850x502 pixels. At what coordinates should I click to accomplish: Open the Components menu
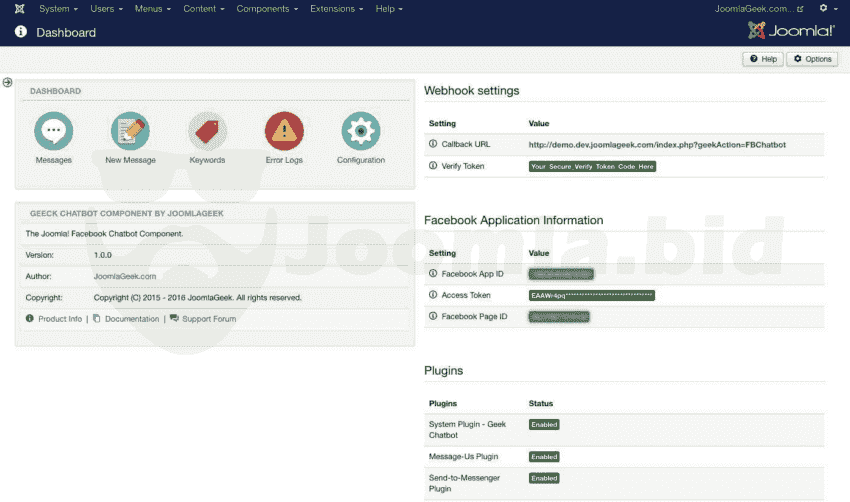(x=267, y=9)
